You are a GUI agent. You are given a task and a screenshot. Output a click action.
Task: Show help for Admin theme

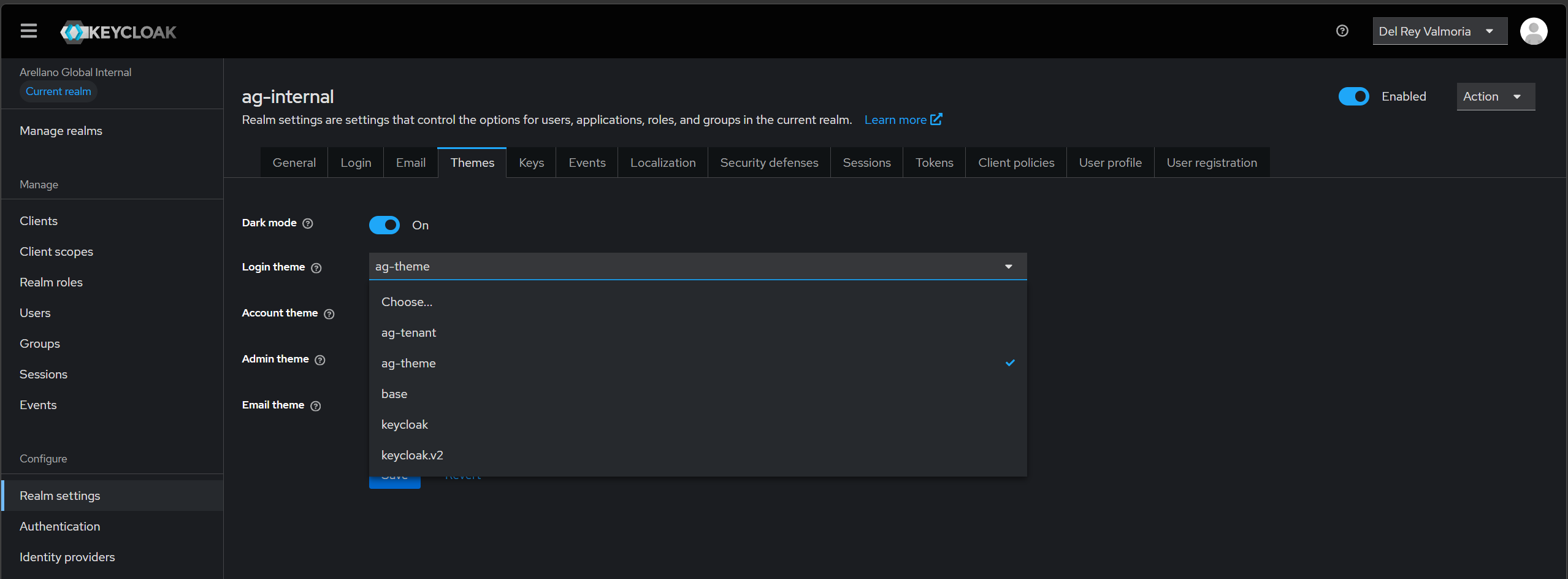coord(320,359)
